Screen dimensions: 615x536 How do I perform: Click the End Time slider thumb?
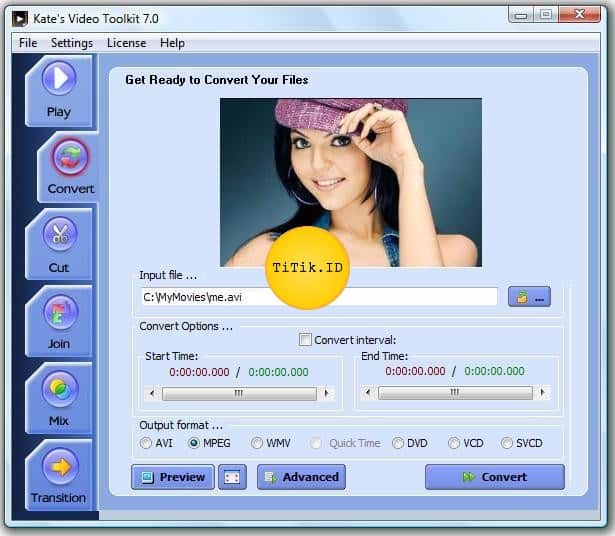455,392
